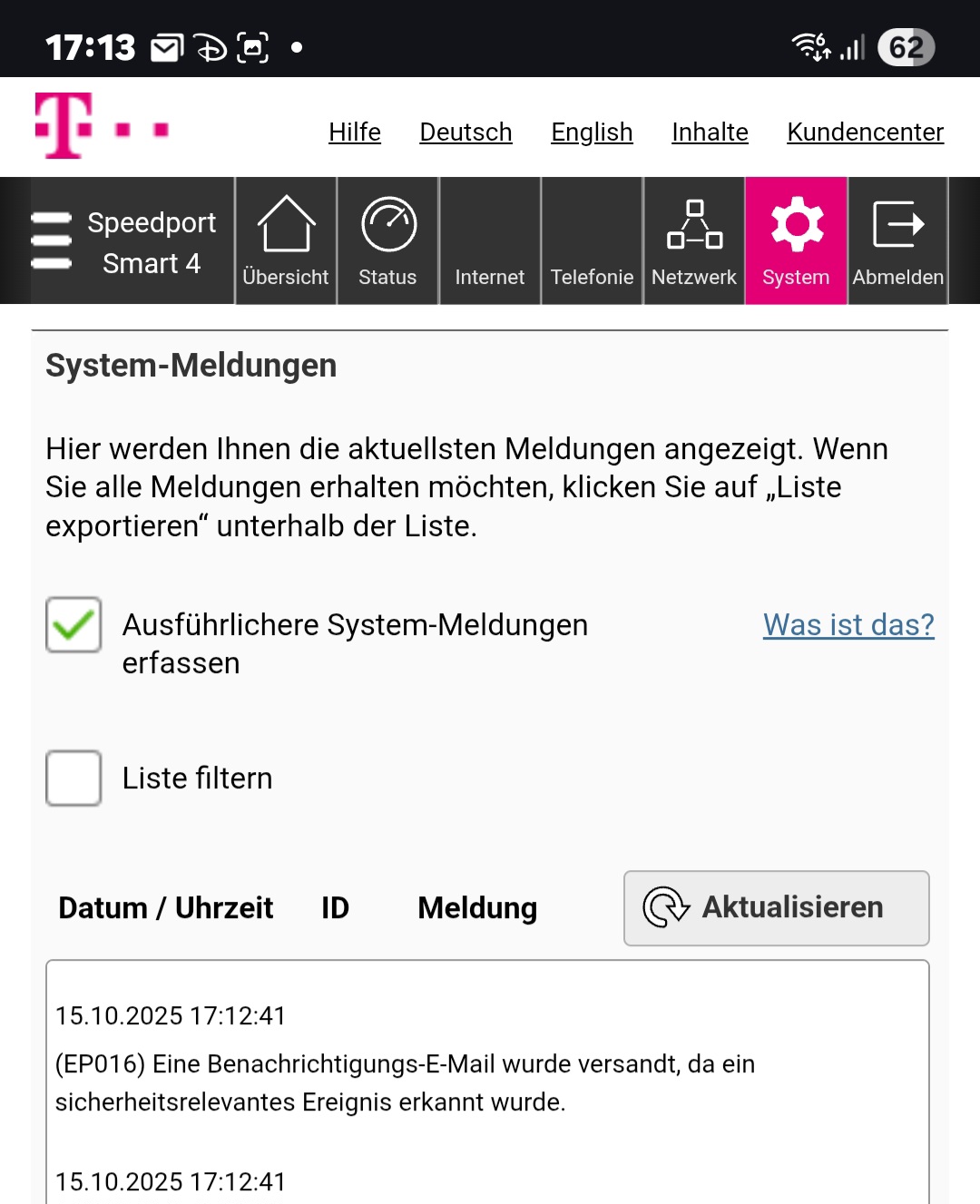Click the "Was ist das?" help link
980x1204 pixels.
click(x=848, y=625)
